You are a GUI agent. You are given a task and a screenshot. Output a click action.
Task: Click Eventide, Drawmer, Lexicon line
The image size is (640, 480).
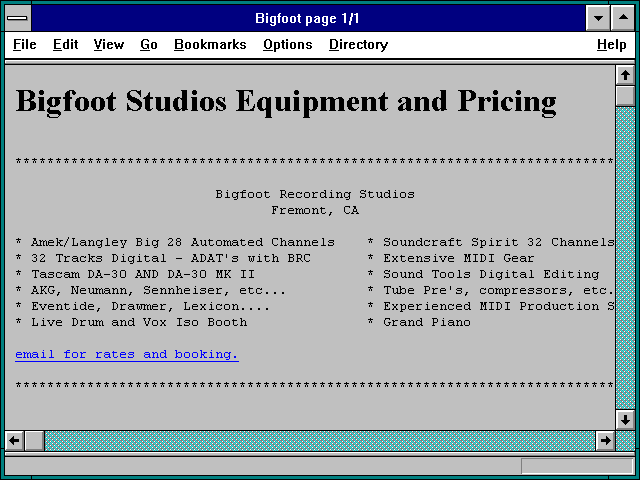tap(143, 306)
